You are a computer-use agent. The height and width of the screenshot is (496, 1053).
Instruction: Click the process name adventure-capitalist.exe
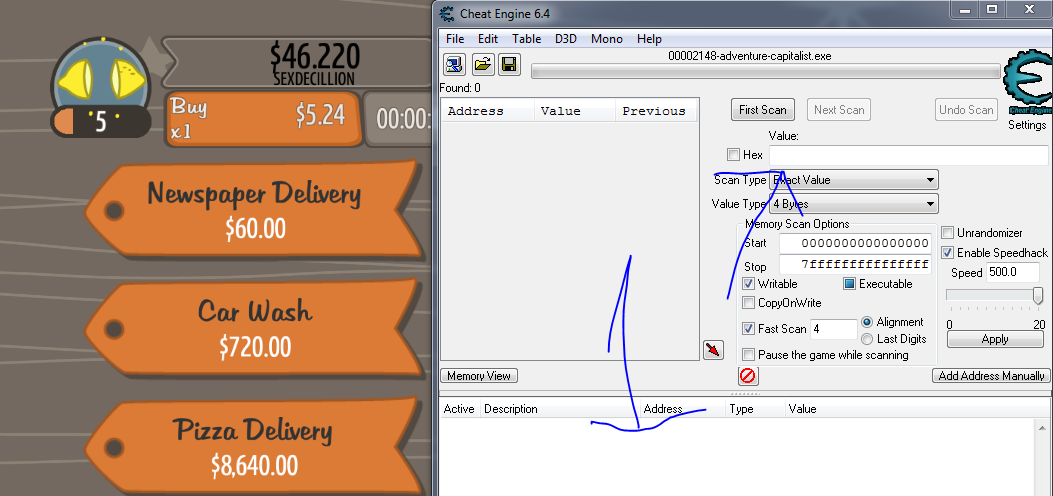[x=749, y=56]
